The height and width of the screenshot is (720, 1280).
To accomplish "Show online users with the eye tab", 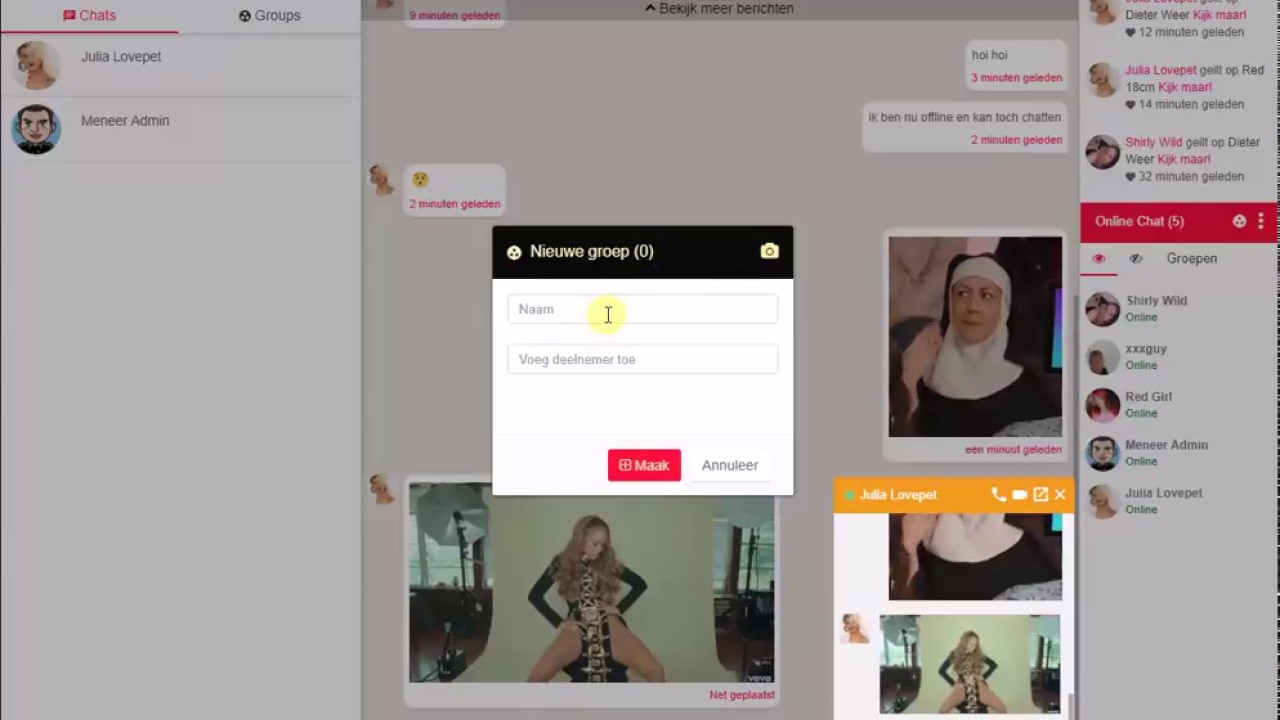I will point(1099,259).
